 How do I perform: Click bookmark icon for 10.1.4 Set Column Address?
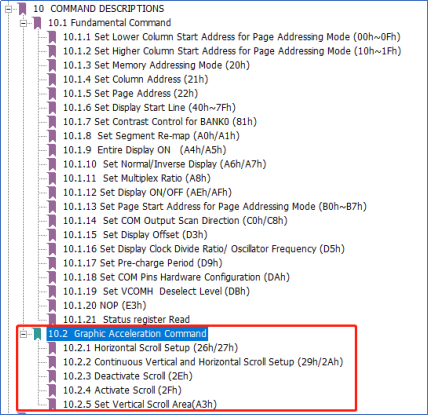click(52, 80)
